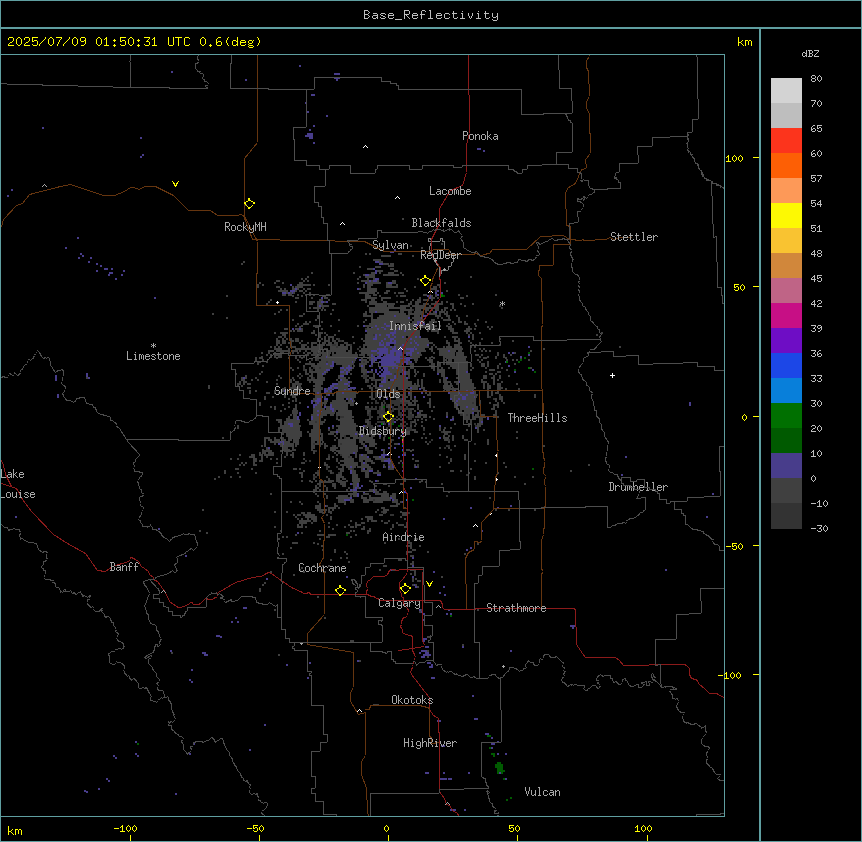
Task: Click the white plus marker west of Drumheller region
Action: click(612, 375)
